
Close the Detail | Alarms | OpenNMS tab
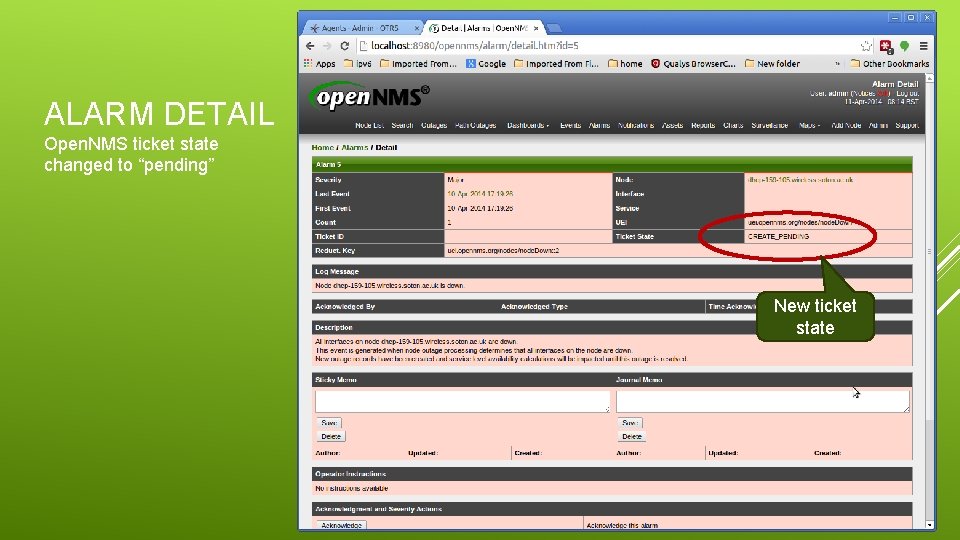click(536, 28)
